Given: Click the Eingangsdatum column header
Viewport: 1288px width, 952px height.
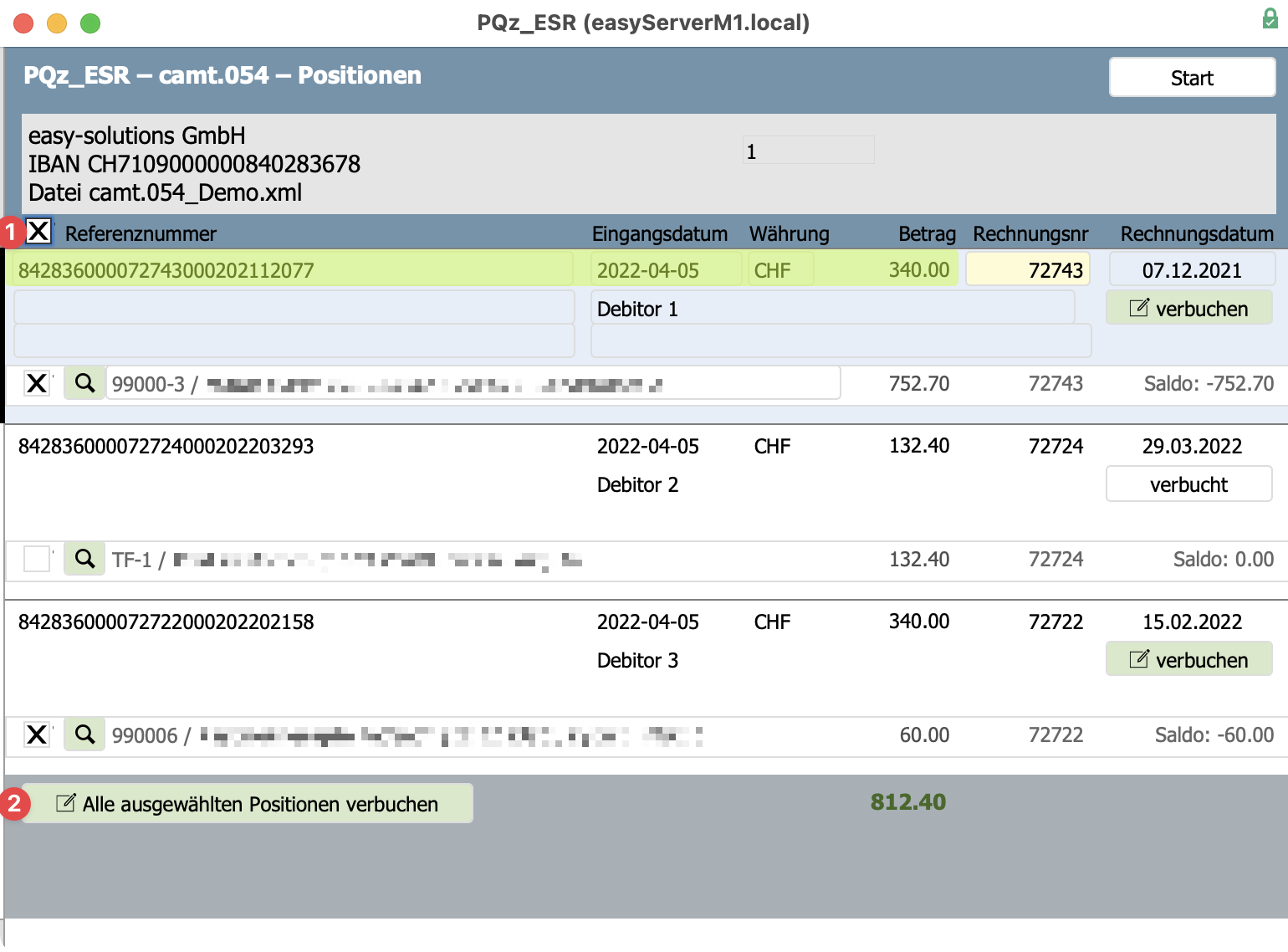Looking at the screenshot, I should point(659,233).
